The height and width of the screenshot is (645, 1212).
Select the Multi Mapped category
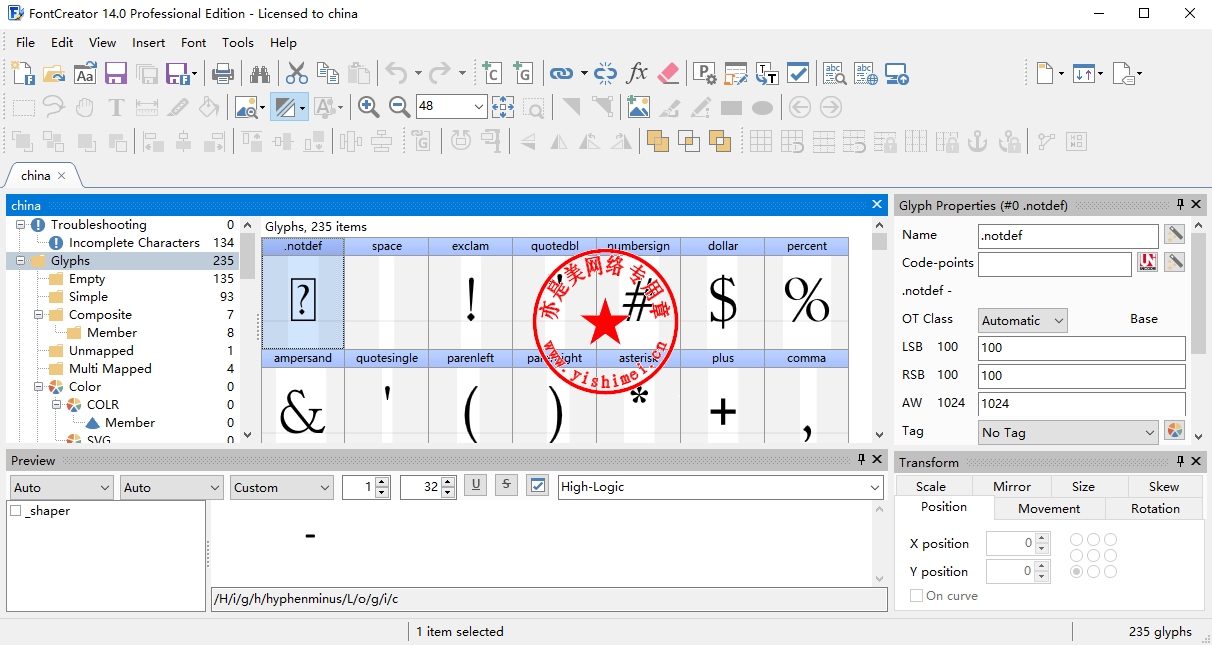pyautogui.click(x=110, y=369)
